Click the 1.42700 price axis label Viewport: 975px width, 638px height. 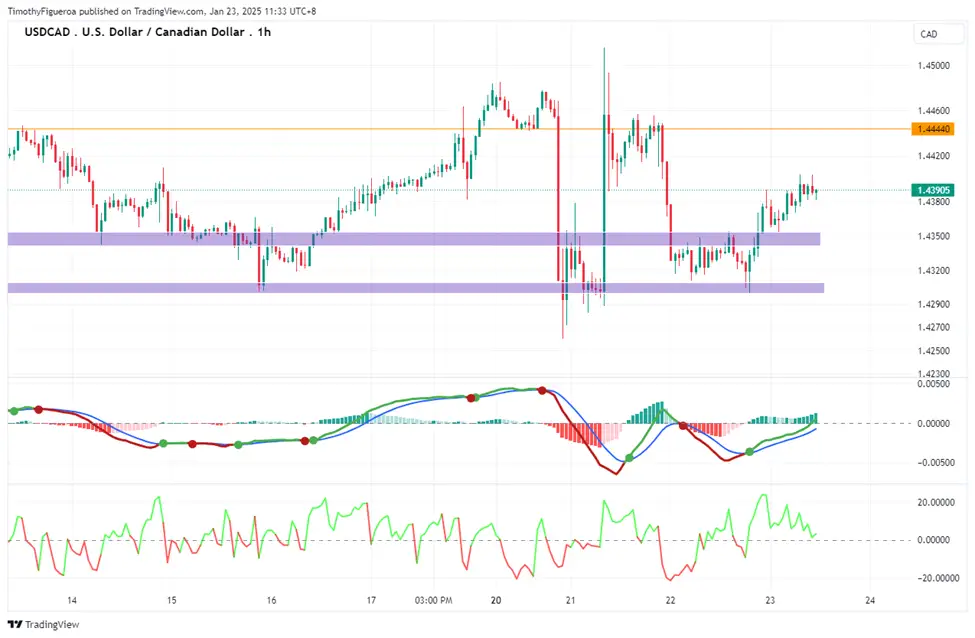(933, 327)
